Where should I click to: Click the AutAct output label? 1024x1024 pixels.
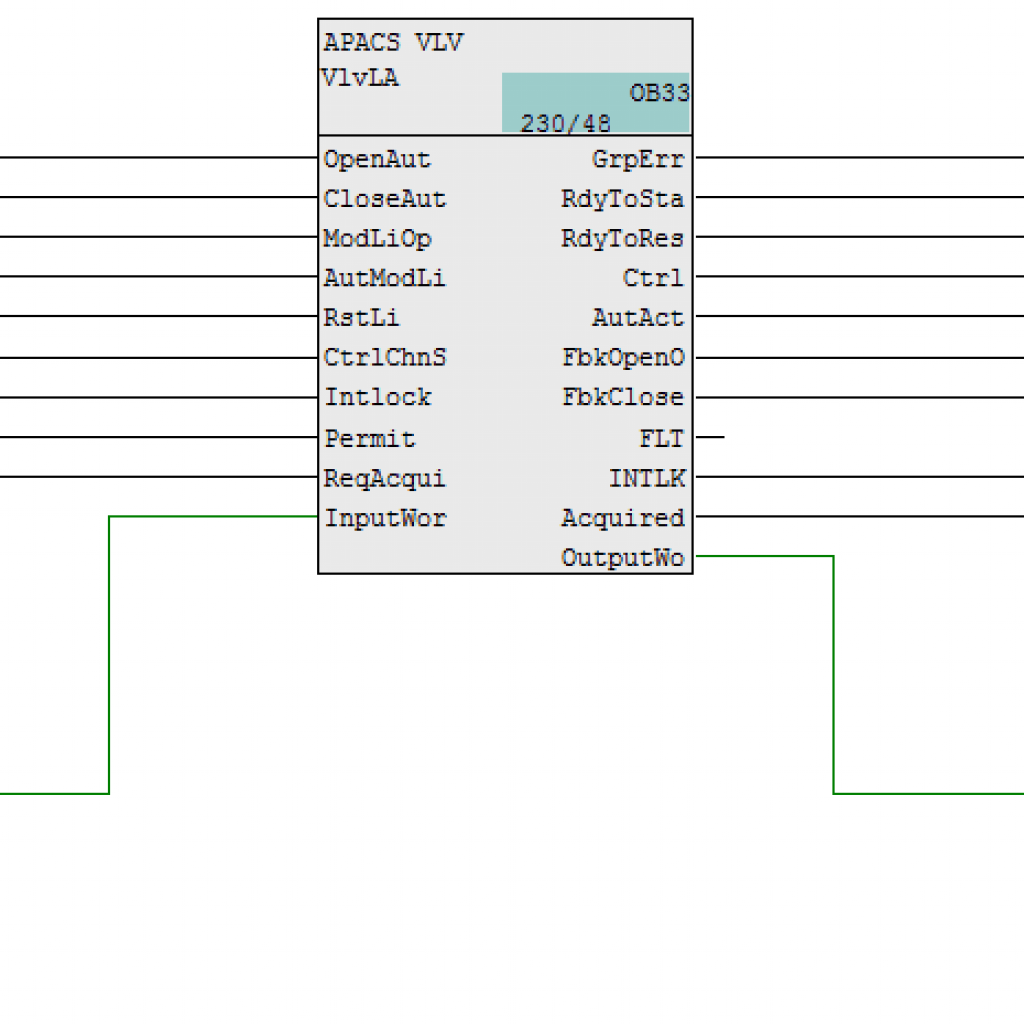tap(638, 318)
